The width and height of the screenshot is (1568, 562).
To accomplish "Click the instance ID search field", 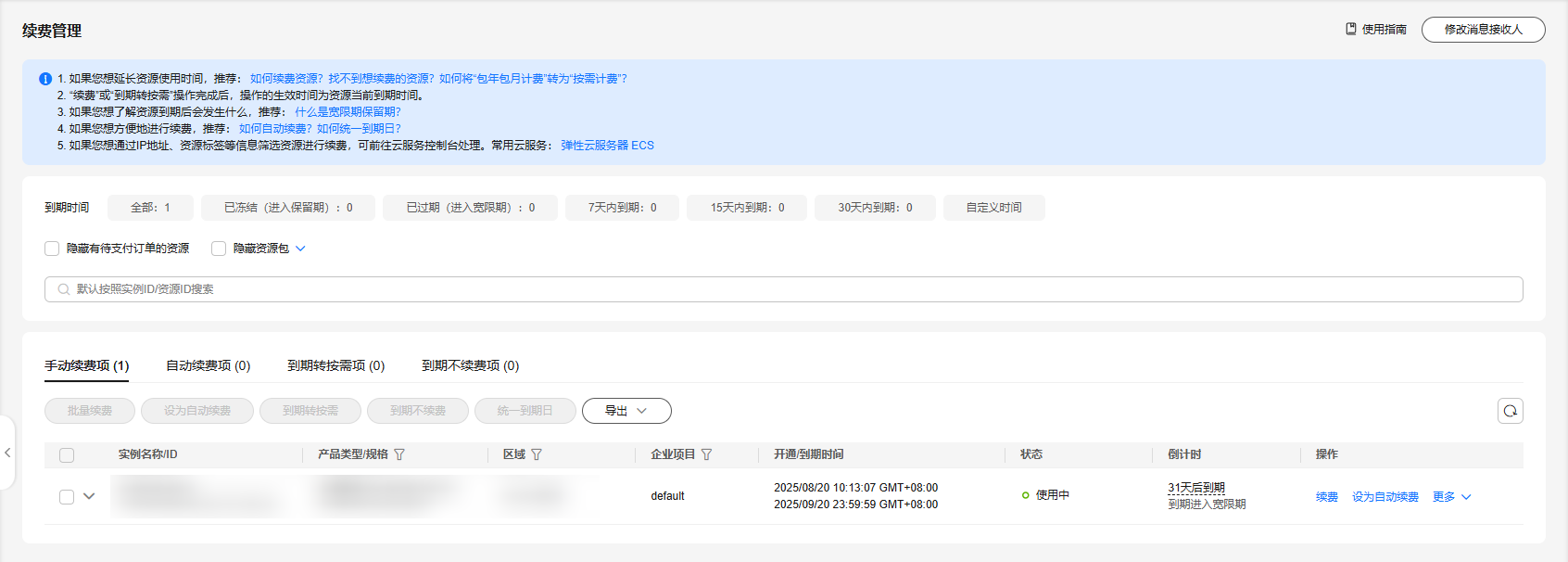I will 783,289.
